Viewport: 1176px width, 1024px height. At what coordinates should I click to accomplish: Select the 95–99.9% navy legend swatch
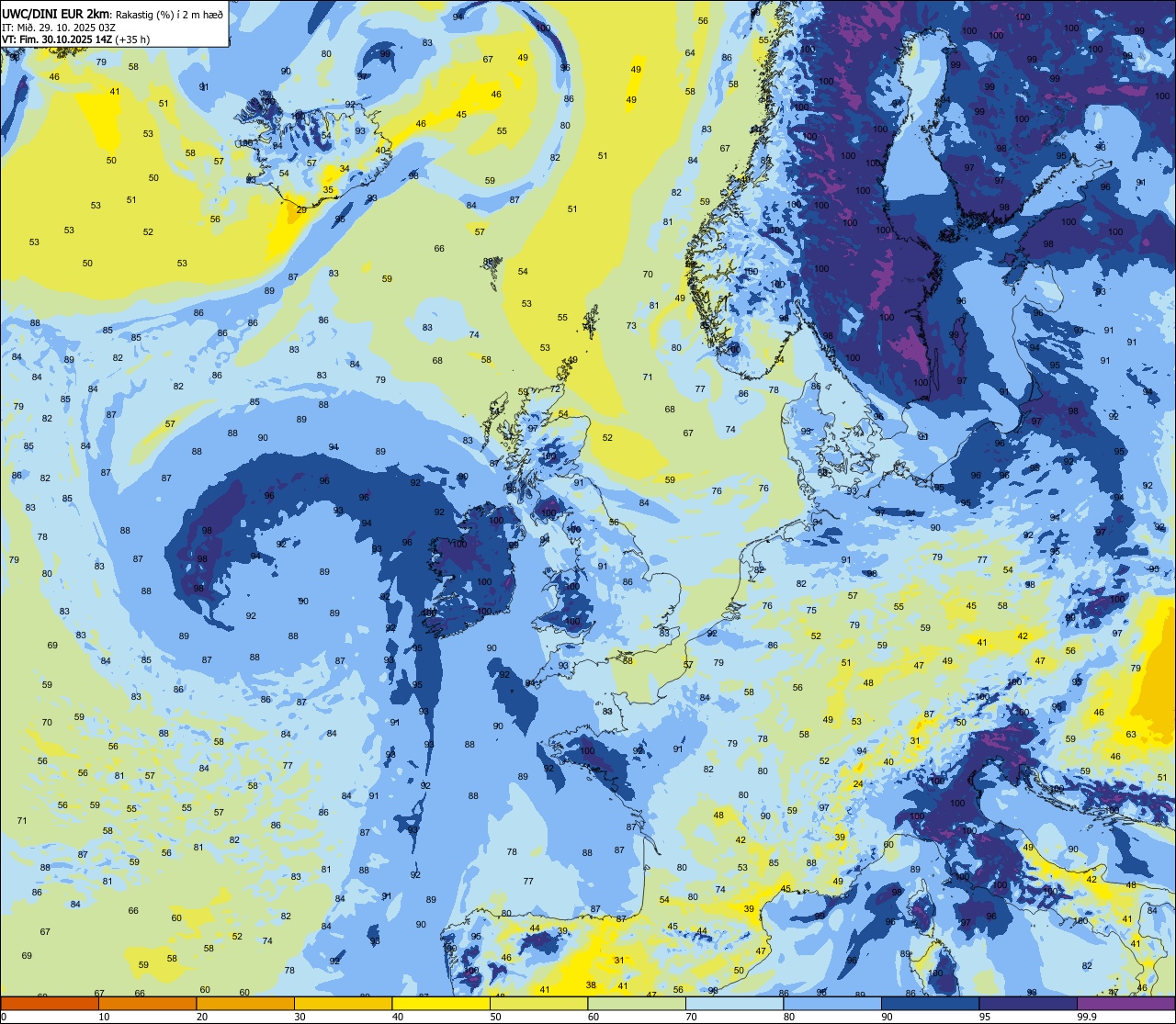1028,1004
